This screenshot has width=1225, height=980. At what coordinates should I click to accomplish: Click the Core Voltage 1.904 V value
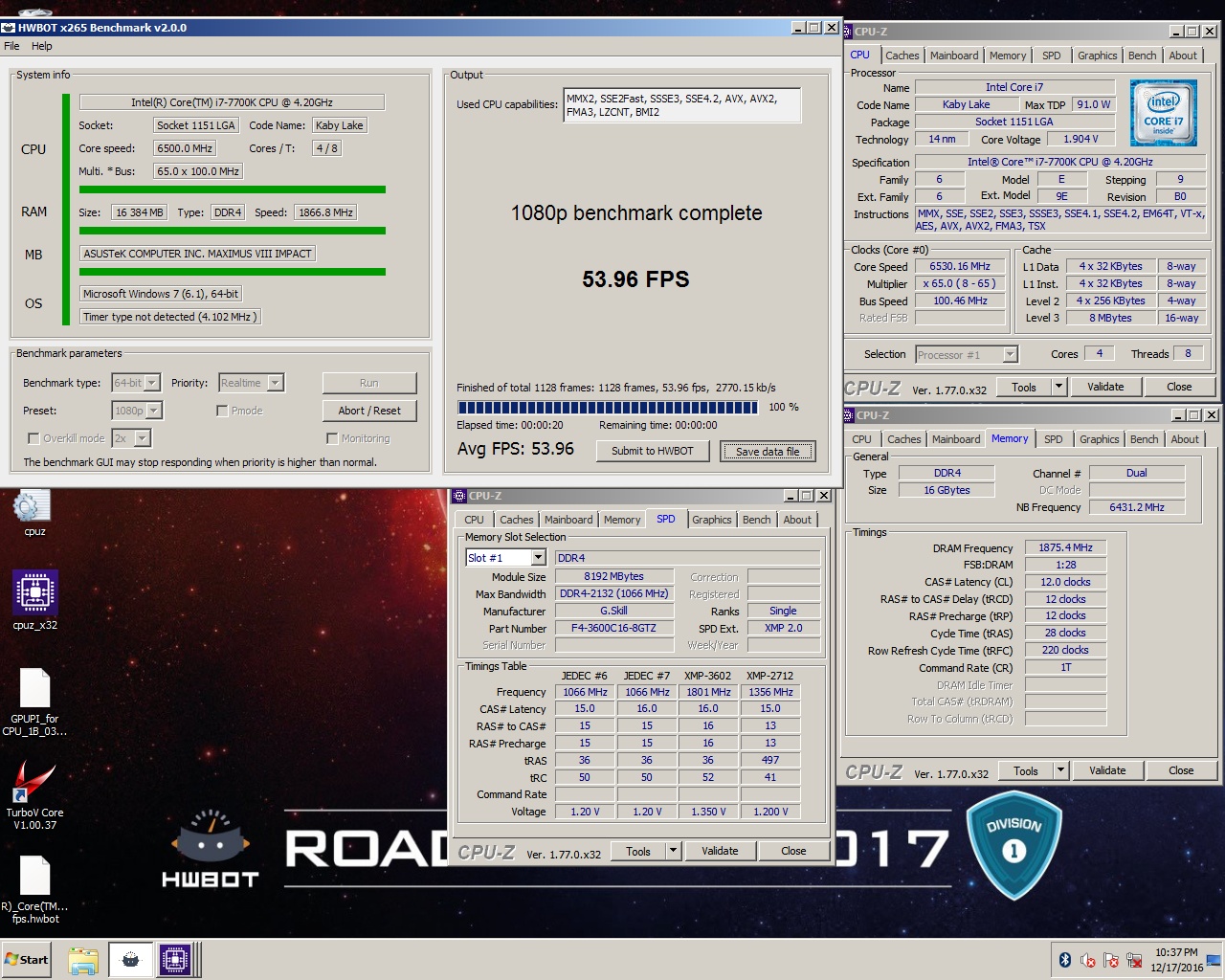point(1081,139)
